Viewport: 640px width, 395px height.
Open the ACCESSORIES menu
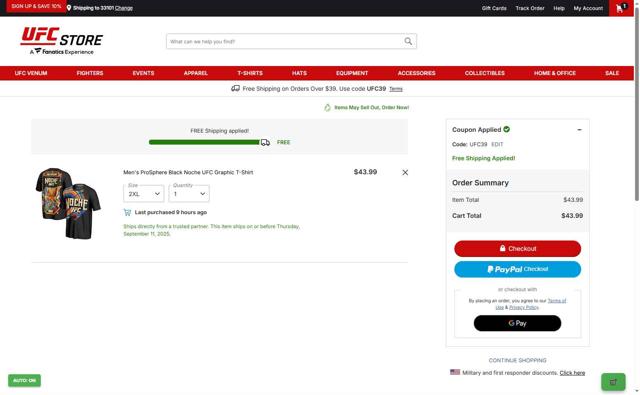(416, 73)
